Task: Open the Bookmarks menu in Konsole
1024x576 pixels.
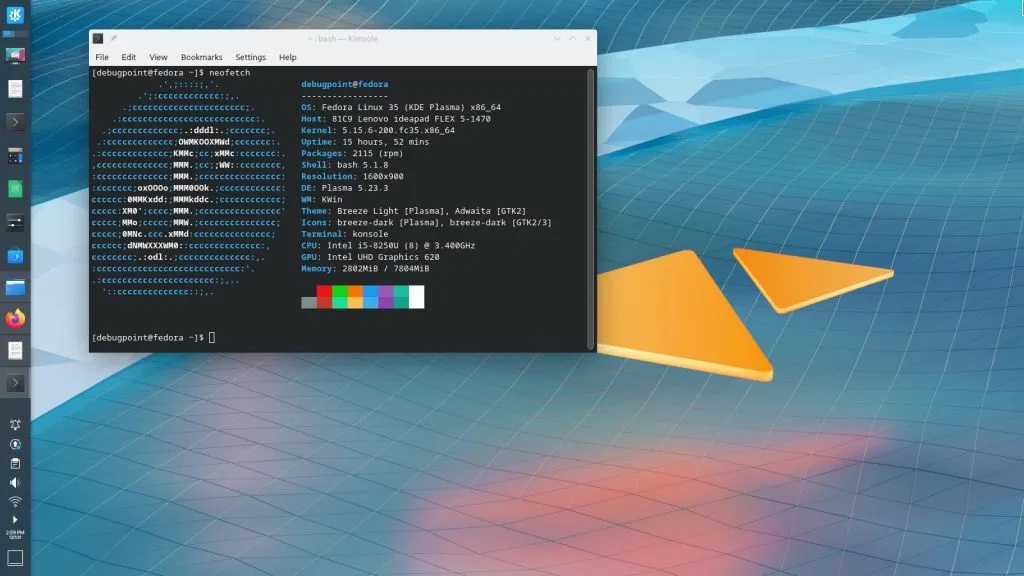Action: click(x=202, y=57)
